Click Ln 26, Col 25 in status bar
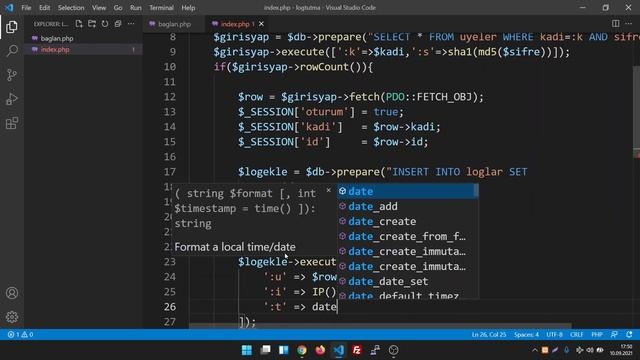 [489, 335]
